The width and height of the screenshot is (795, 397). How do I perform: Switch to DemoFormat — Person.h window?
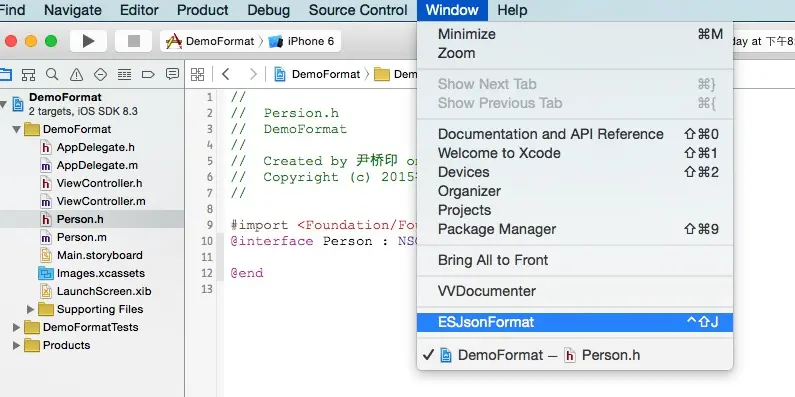575,355
